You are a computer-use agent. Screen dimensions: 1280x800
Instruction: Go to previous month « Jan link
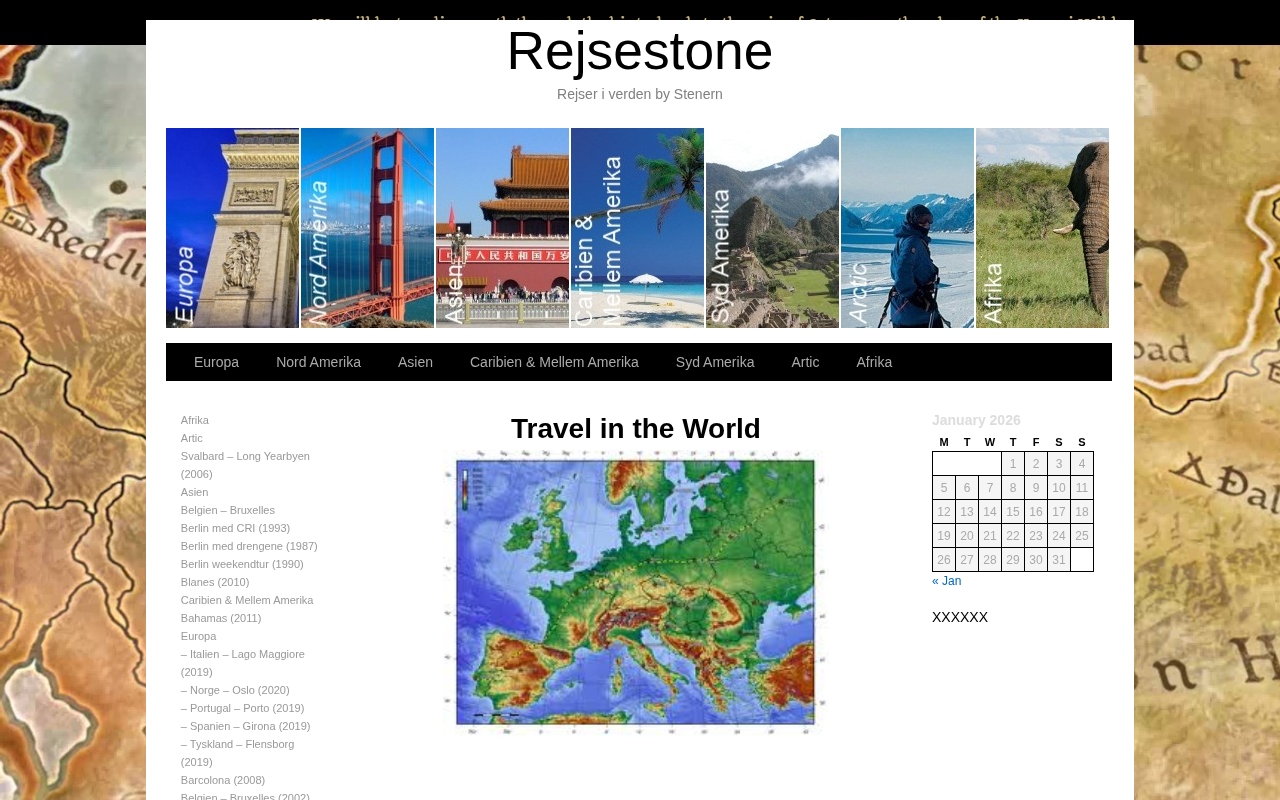click(x=946, y=581)
